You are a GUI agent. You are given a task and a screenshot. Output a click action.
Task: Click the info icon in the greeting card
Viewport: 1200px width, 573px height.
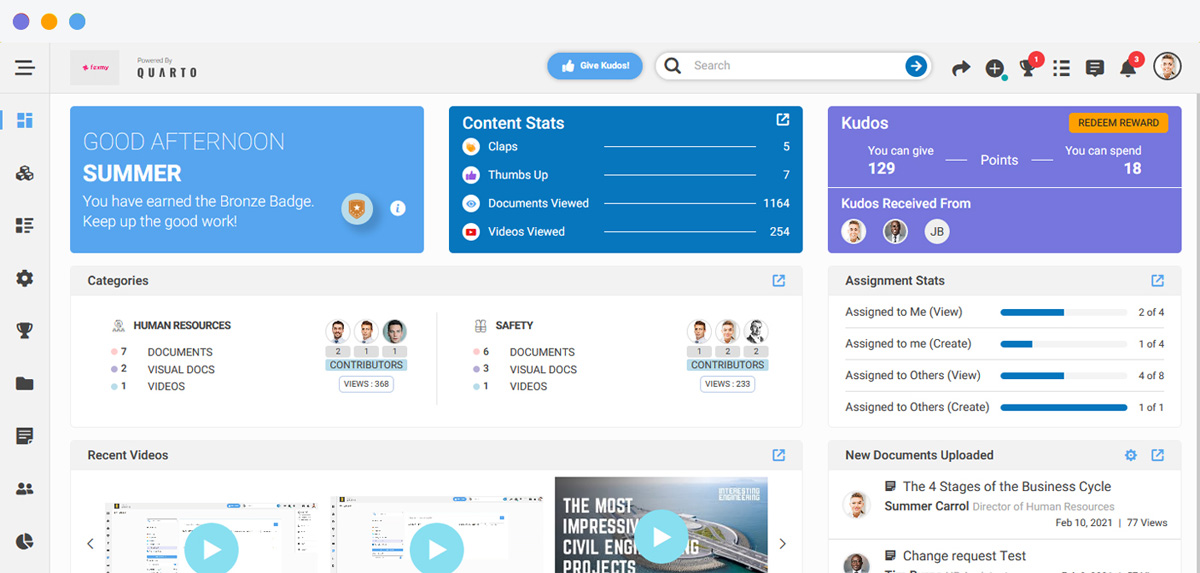(398, 208)
